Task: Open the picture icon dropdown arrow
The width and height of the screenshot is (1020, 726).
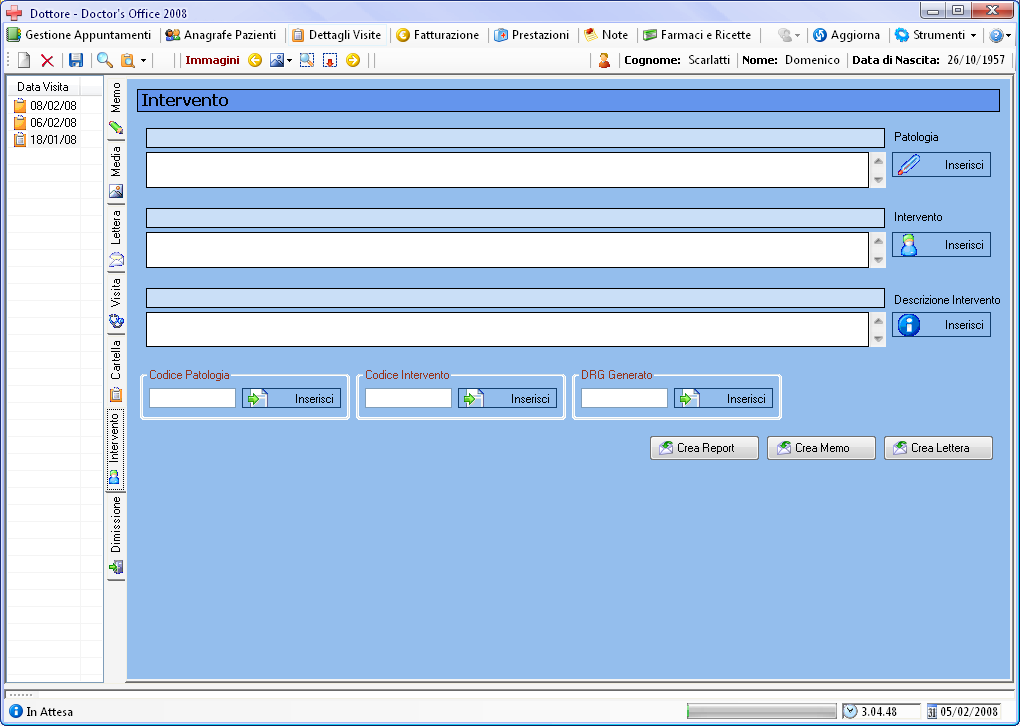Action: click(x=289, y=60)
